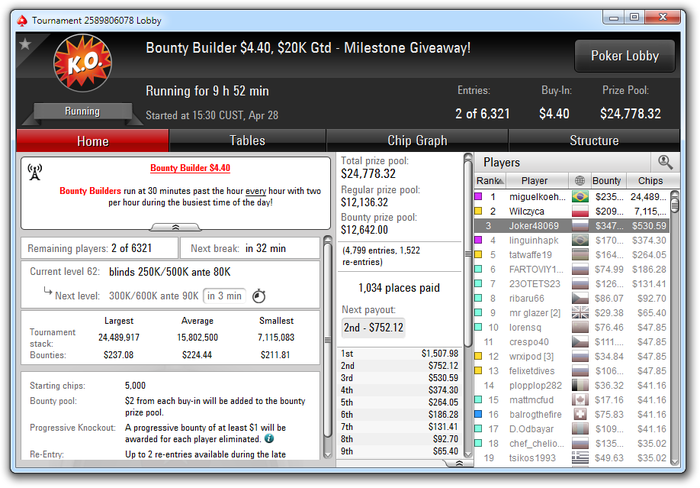The width and height of the screenshot is (700, 488).
Task: Select player row 23OTETS23
Action: 571,284
